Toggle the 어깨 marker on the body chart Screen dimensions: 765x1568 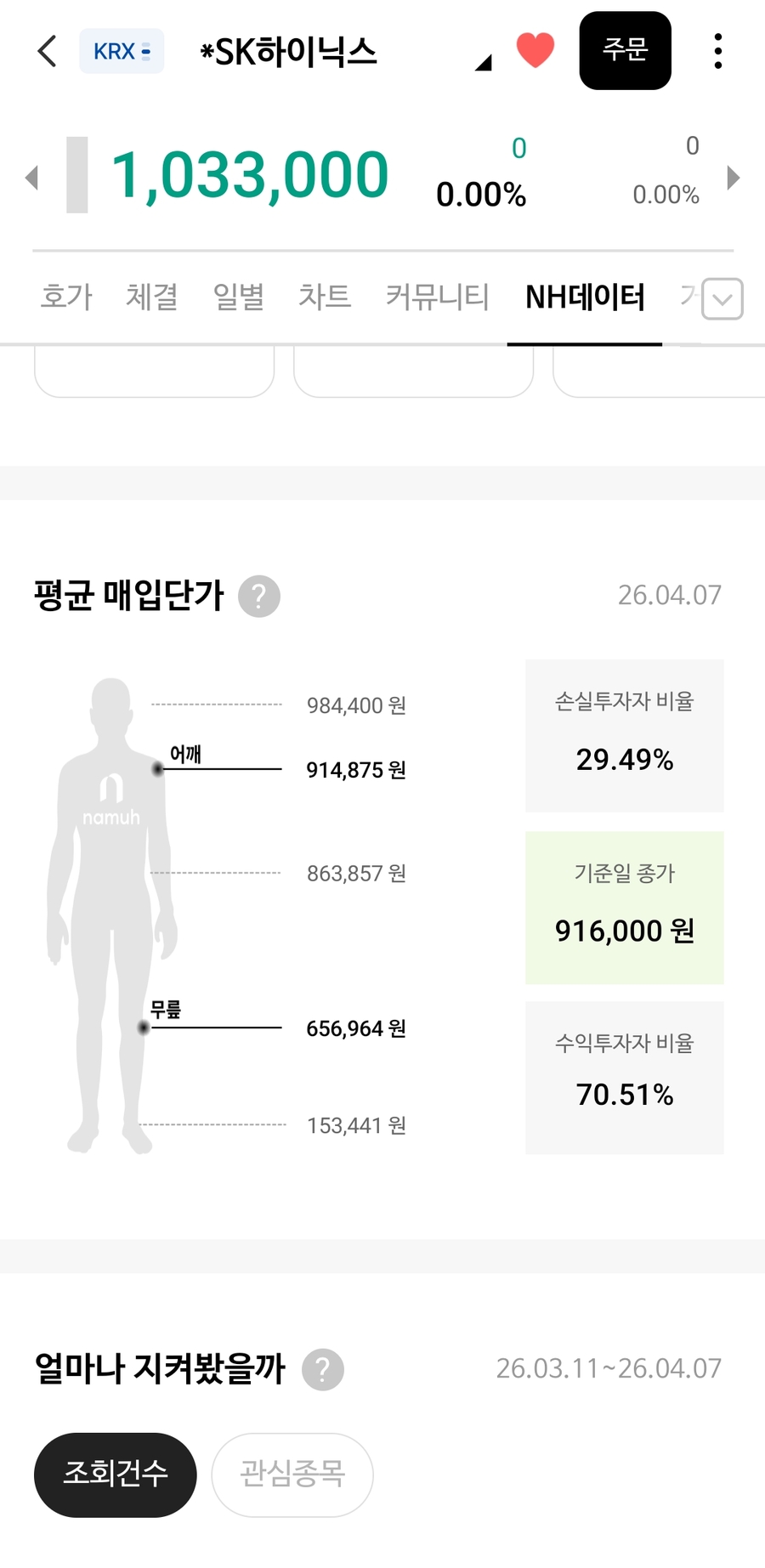tap(156, 769)
